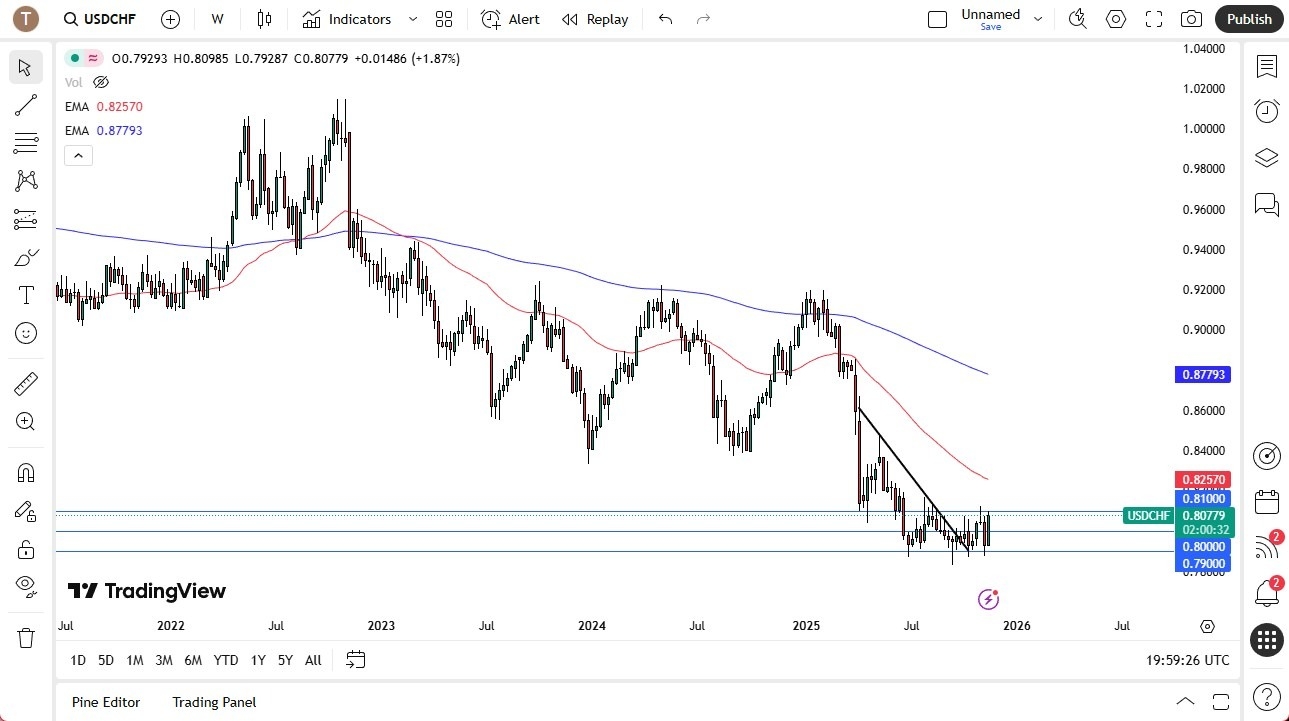
Task: Enable Magnet mode snapping
Action: coord(25,472)
